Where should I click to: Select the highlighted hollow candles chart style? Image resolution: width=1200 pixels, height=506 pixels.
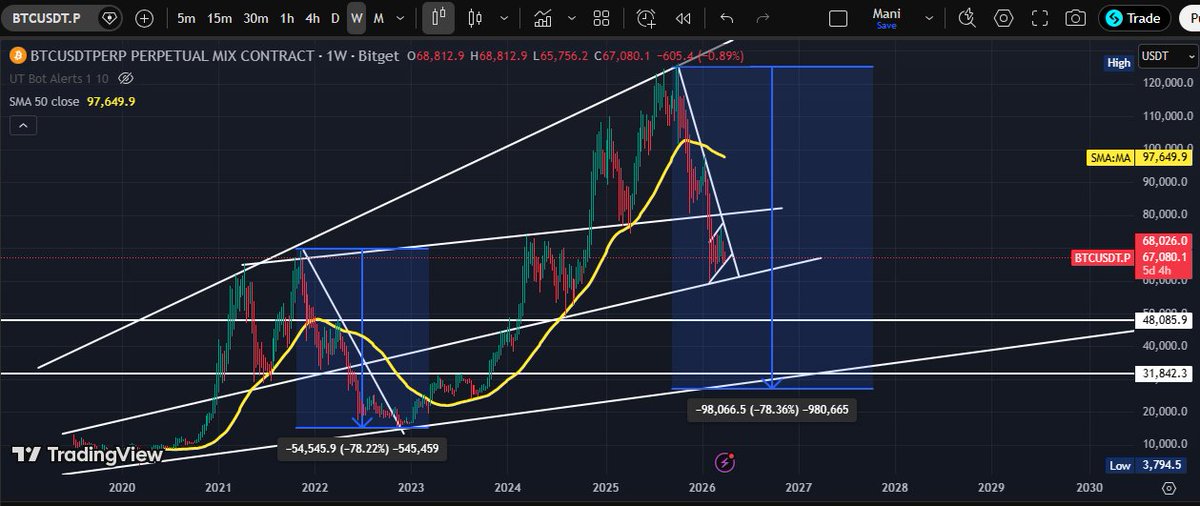pos(437,18)
